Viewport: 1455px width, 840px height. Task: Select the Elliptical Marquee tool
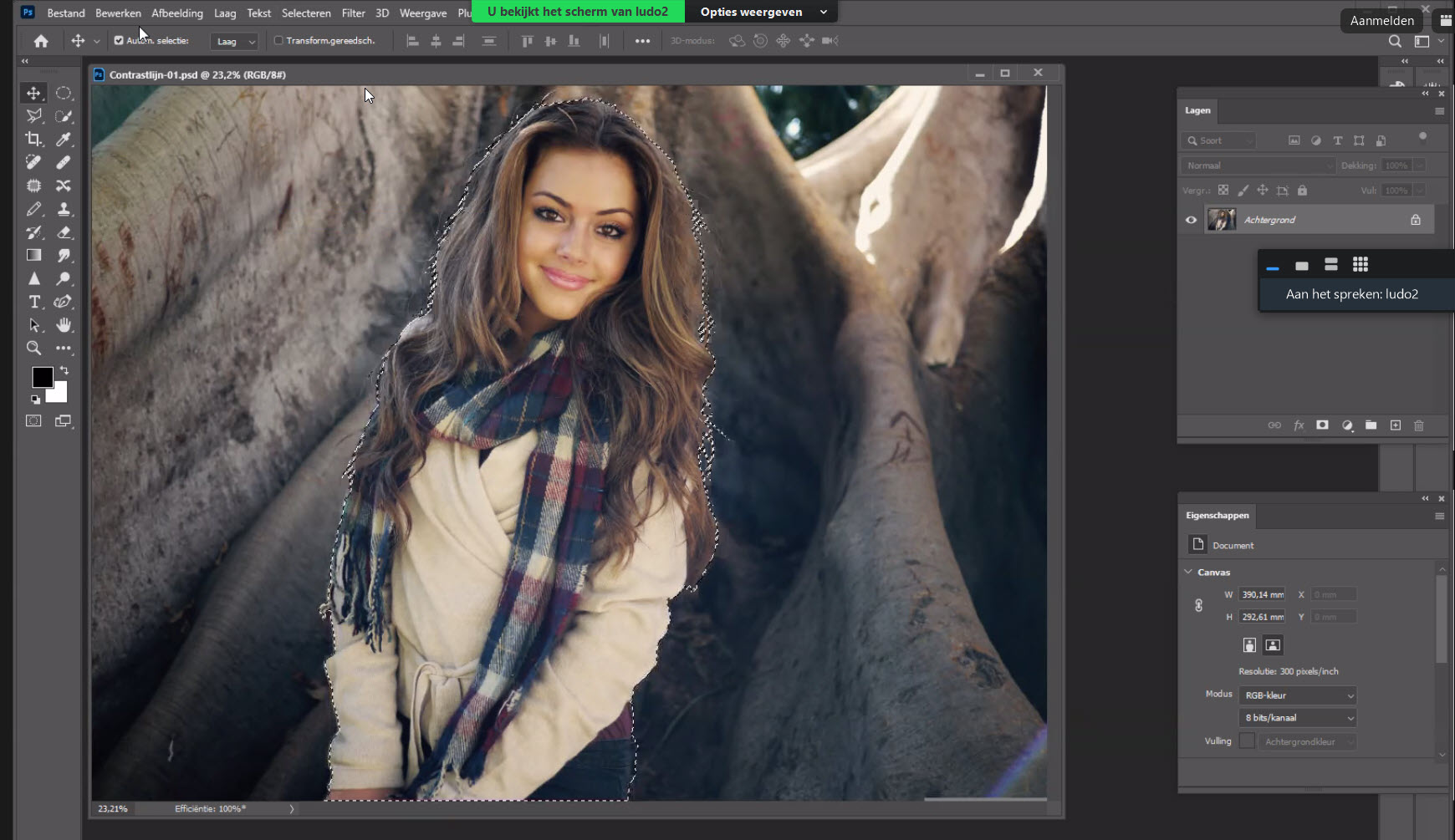tap(64, 93)
